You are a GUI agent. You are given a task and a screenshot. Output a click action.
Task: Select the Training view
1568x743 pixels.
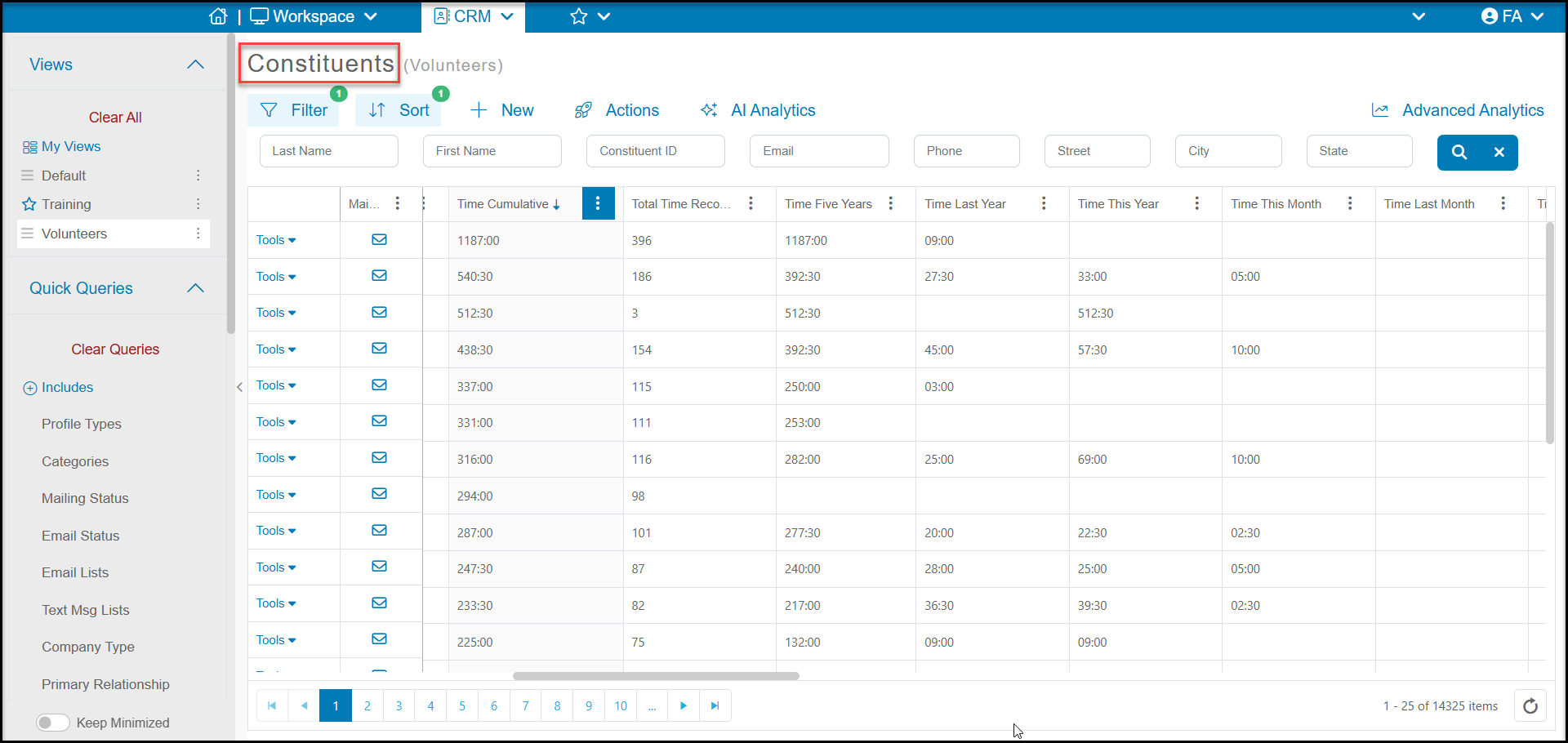[66, 204]
